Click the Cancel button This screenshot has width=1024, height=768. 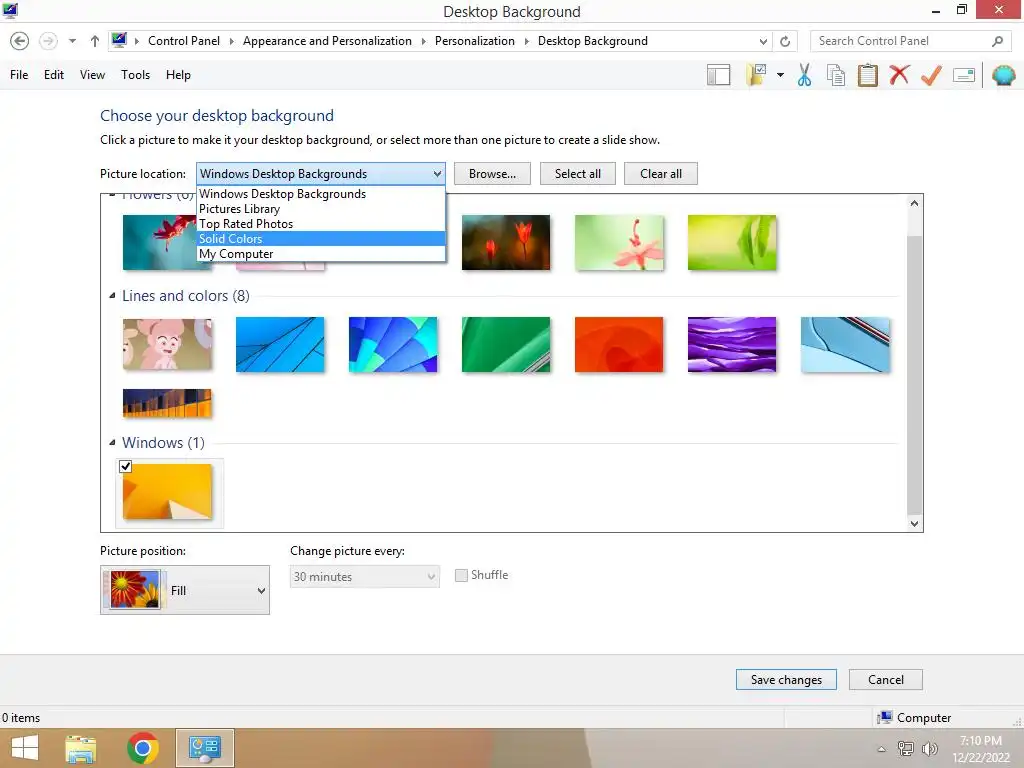coord(886,680)
